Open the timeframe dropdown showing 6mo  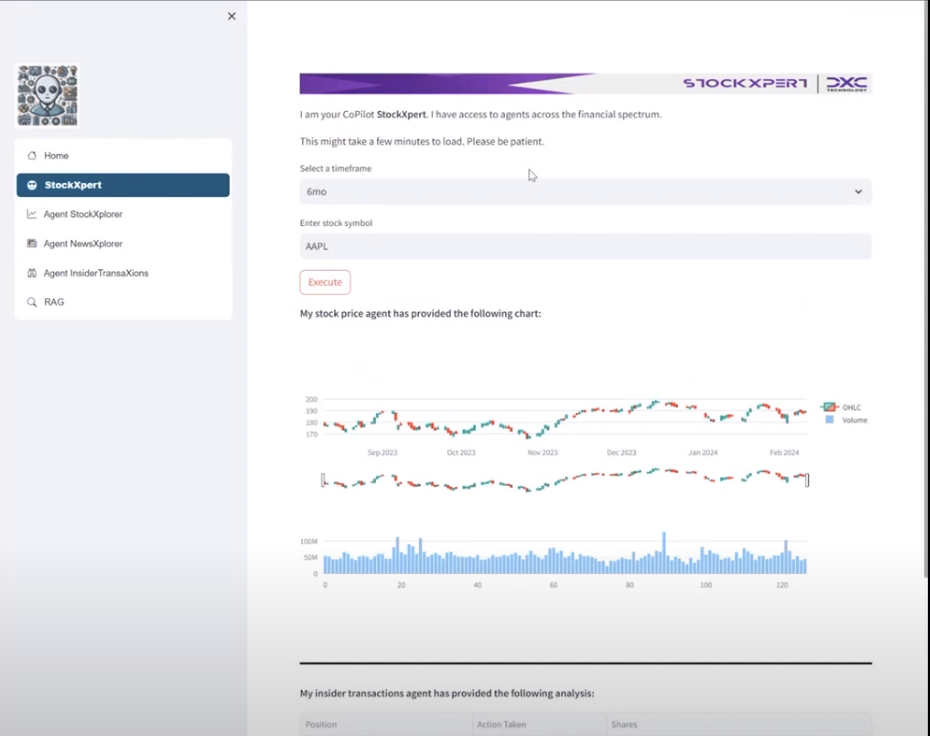click(x=585, y=192)
